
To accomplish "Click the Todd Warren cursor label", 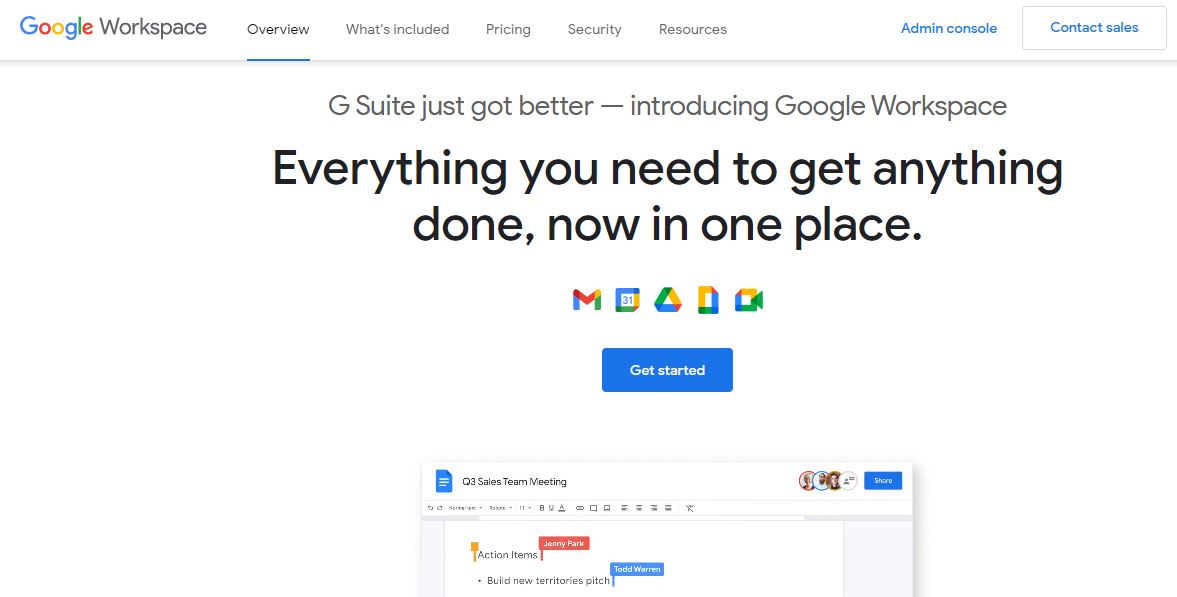I will 637,569.
